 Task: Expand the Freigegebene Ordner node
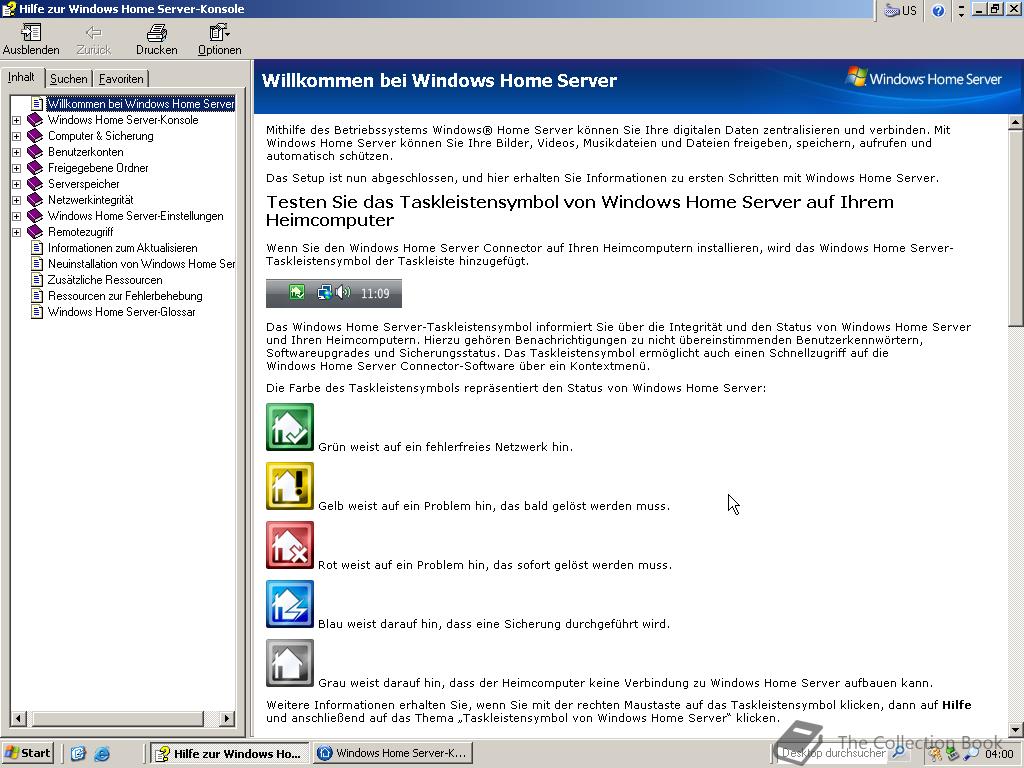click(17, 168)
